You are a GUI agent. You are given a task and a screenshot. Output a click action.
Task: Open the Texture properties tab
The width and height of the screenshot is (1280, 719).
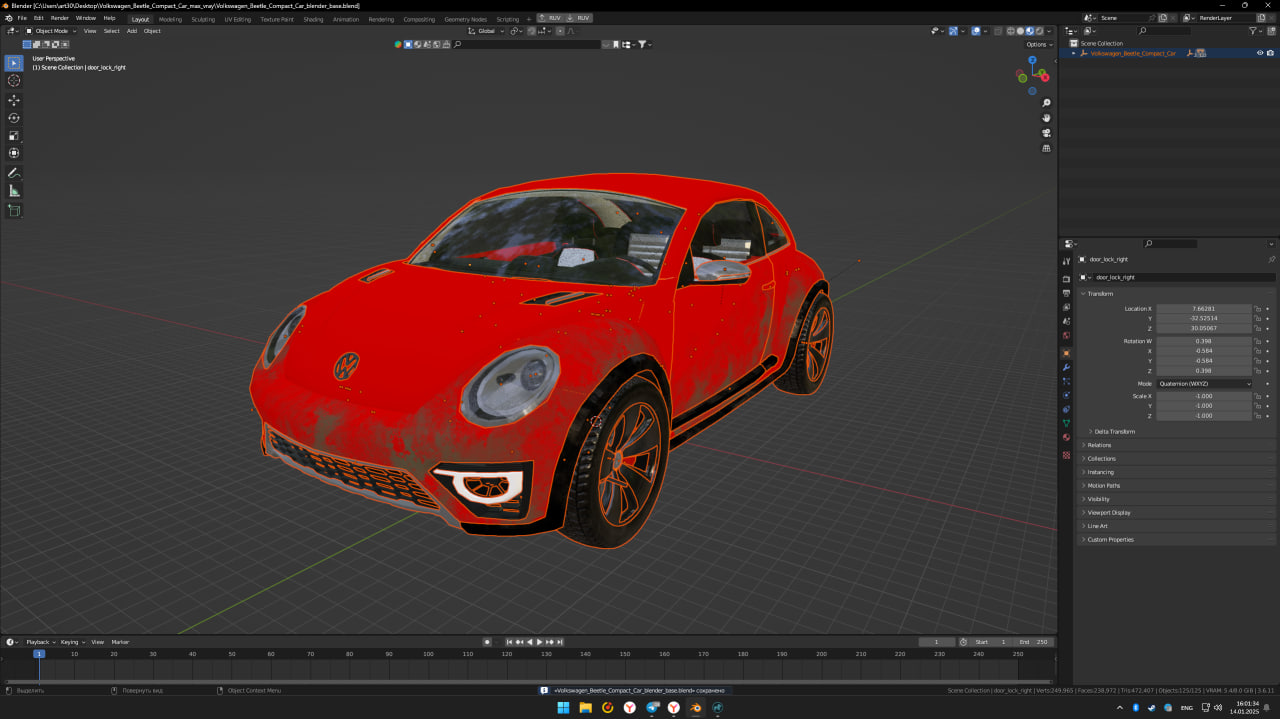1066,455
